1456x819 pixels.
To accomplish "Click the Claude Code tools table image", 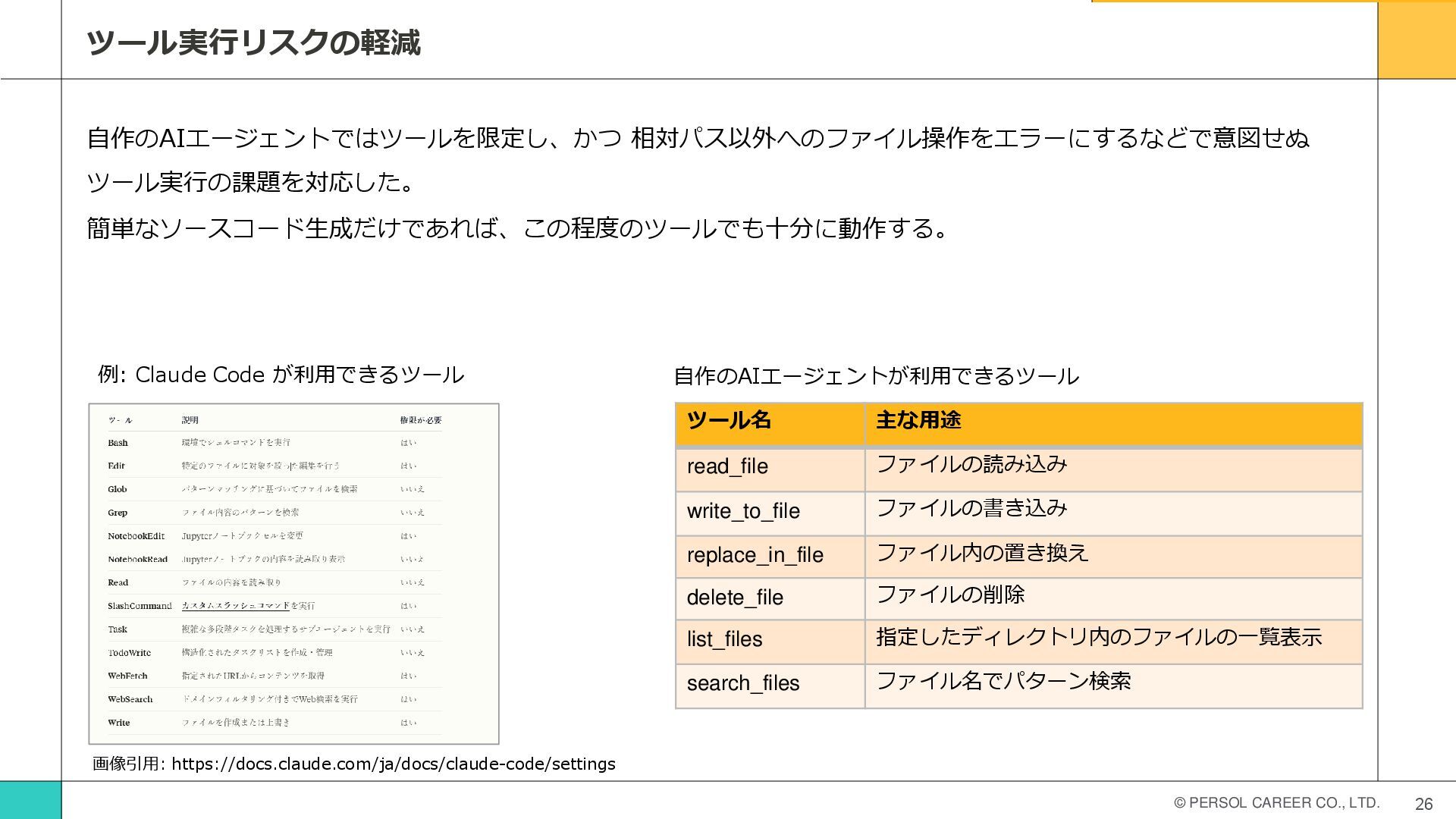I will [x=293, y=573].
